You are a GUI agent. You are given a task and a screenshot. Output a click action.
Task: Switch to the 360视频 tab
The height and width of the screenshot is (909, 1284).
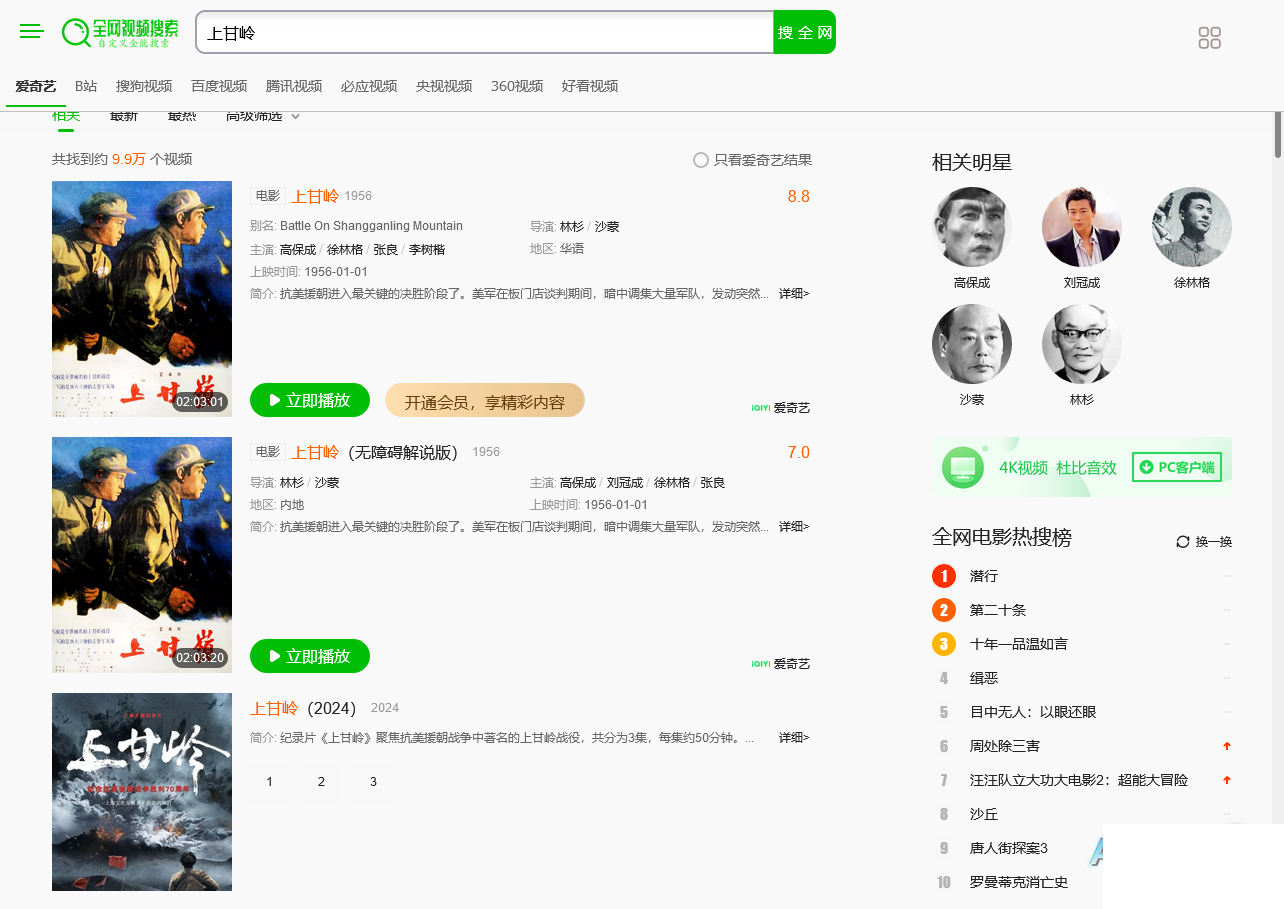(x=517, y=86)
